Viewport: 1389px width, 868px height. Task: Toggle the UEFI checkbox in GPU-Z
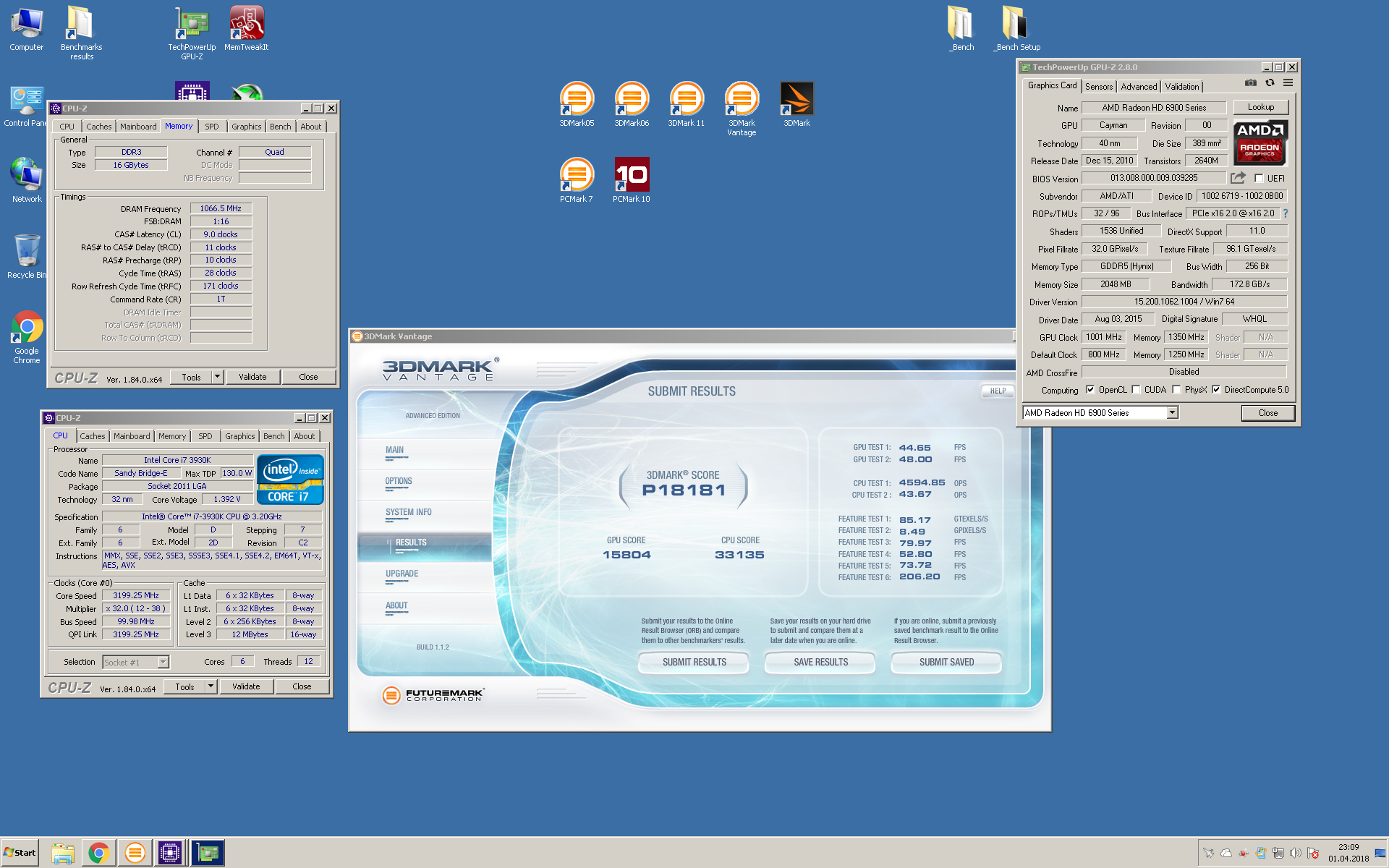[1259, 178]
